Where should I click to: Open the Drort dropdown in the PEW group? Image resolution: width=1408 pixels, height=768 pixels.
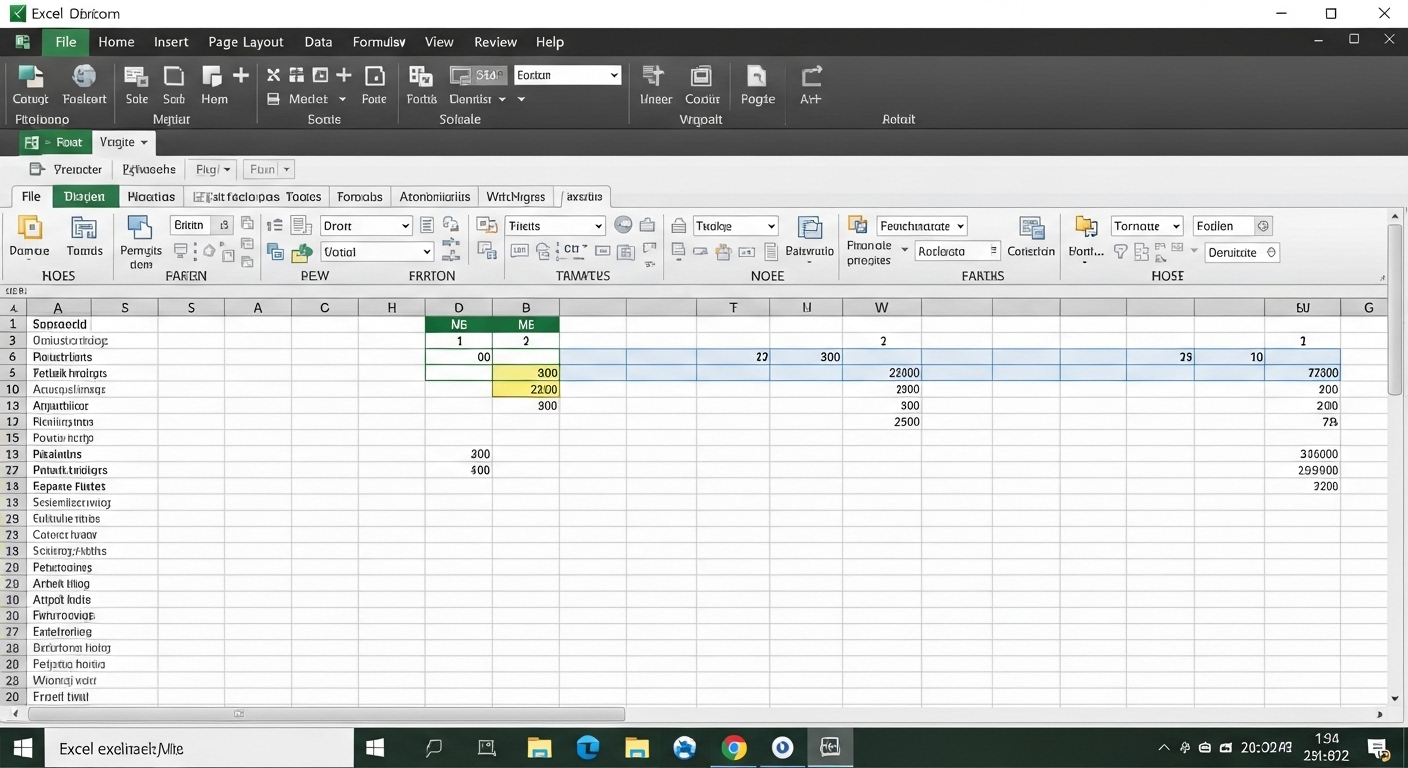365,225
